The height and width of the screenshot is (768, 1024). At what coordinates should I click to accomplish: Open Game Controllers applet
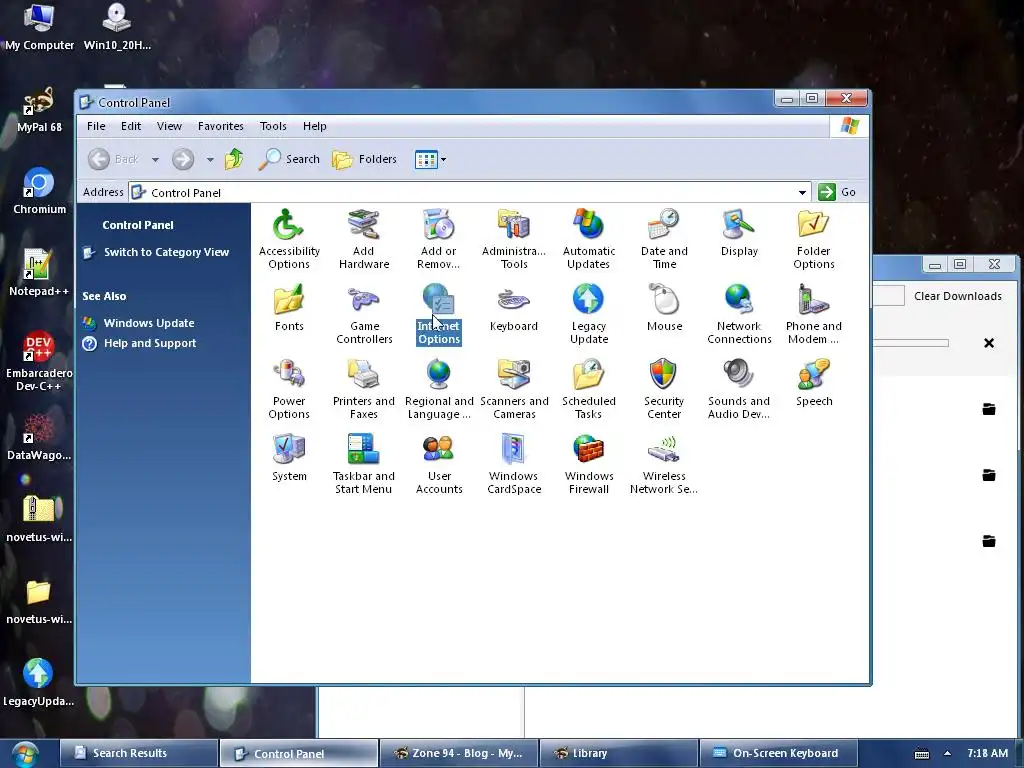[364, 314]
